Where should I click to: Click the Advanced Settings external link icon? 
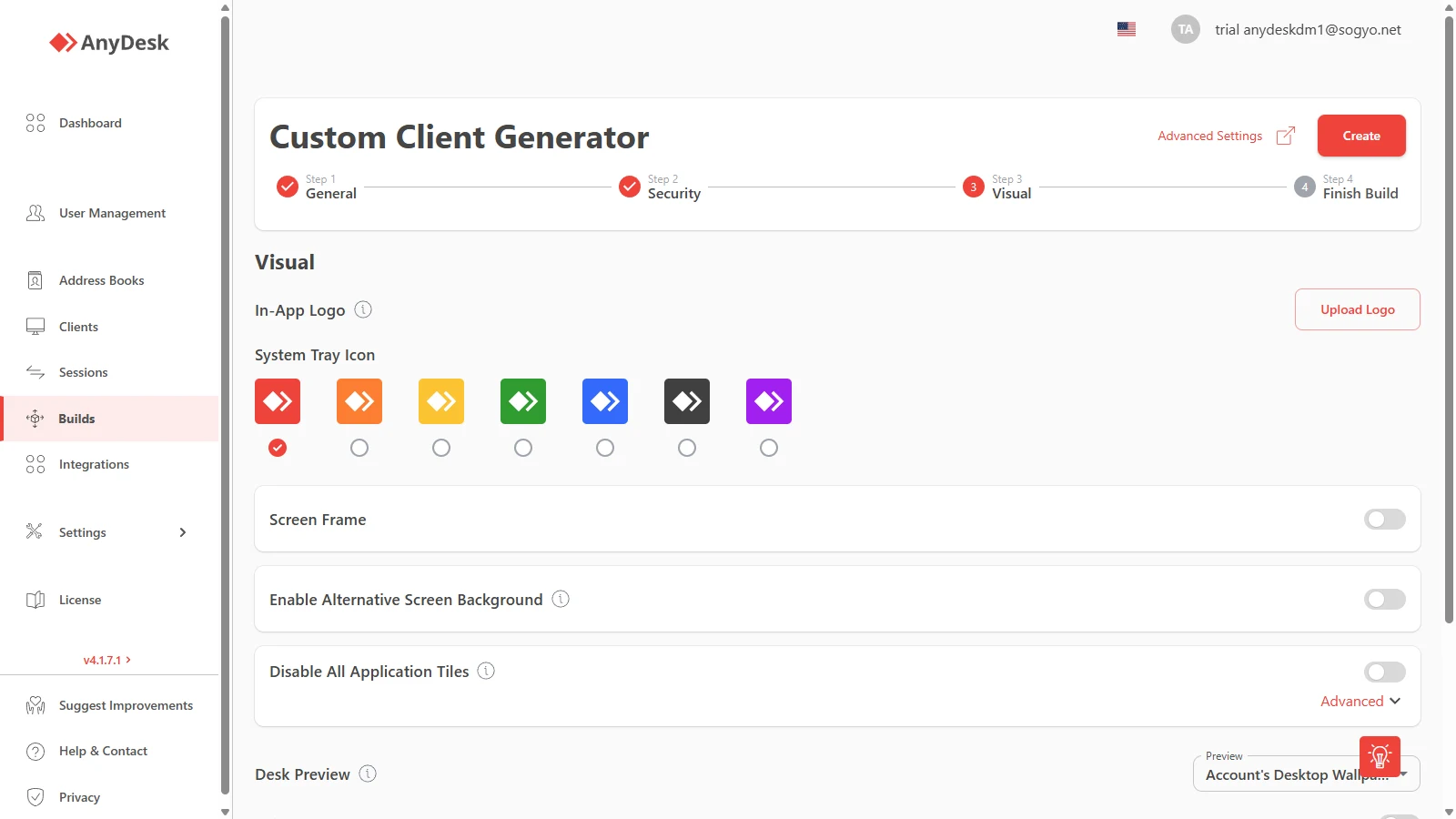pos(1286,136)
